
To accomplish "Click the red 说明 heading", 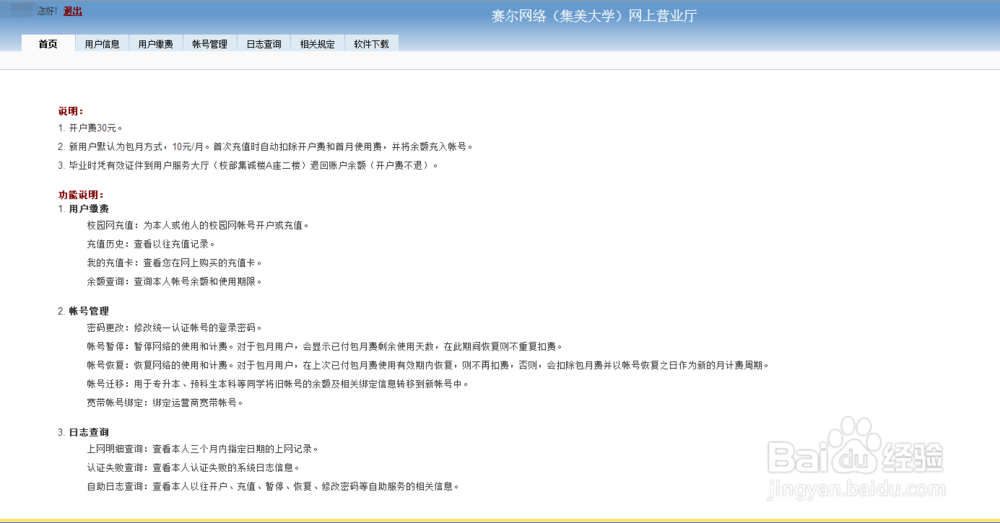I will click(x=71, y=111).
